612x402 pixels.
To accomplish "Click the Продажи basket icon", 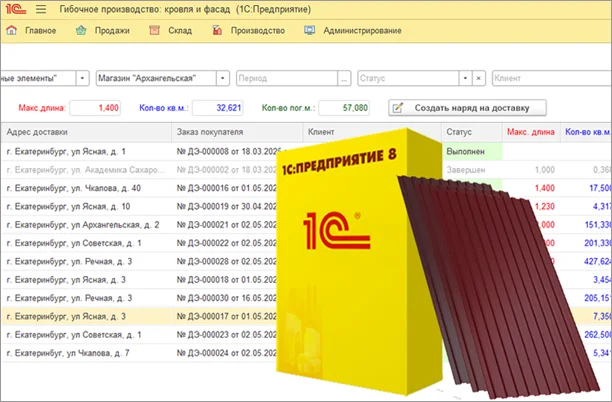I will point(81,30).
